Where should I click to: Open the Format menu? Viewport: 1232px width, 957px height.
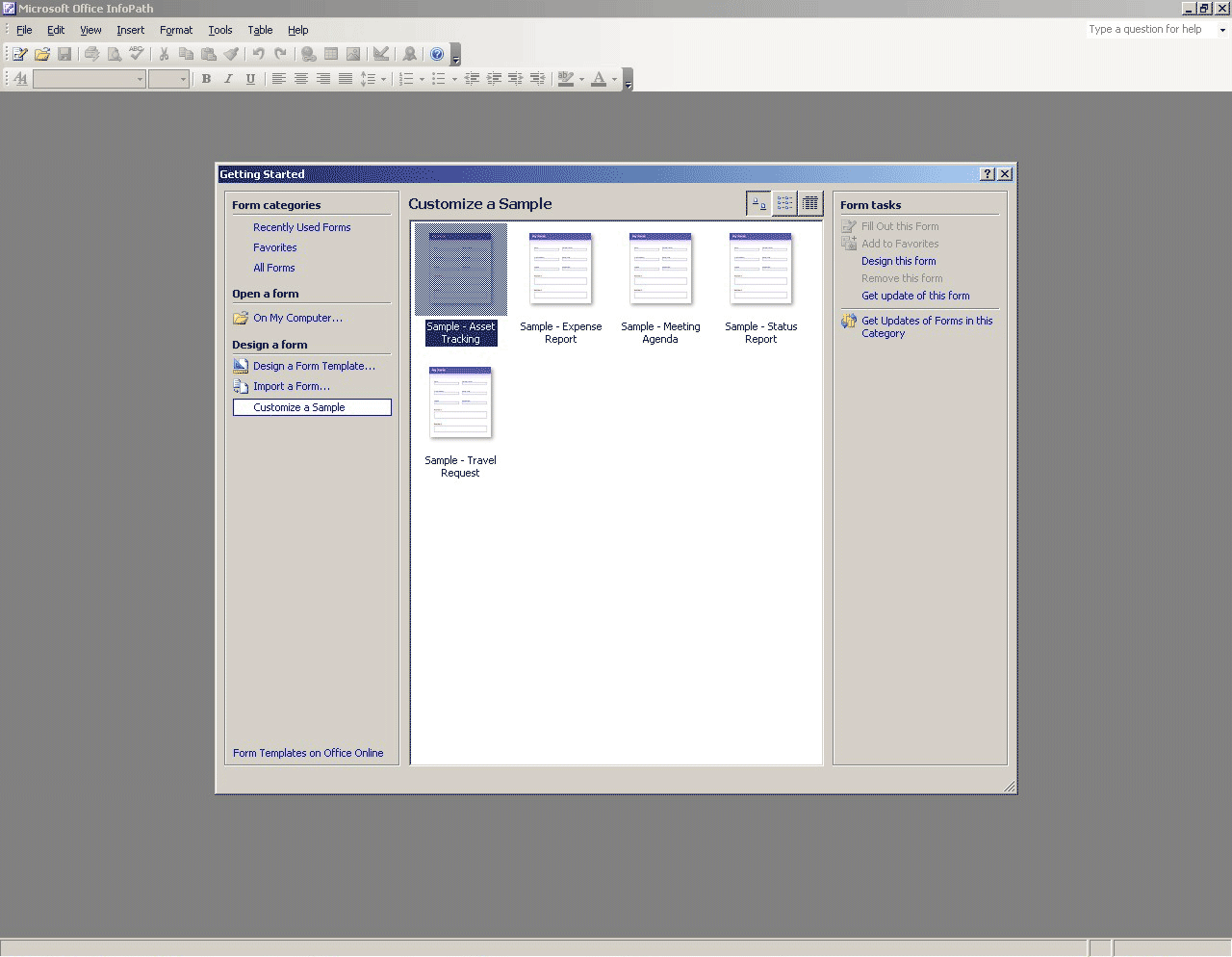[x=176, y=30]
